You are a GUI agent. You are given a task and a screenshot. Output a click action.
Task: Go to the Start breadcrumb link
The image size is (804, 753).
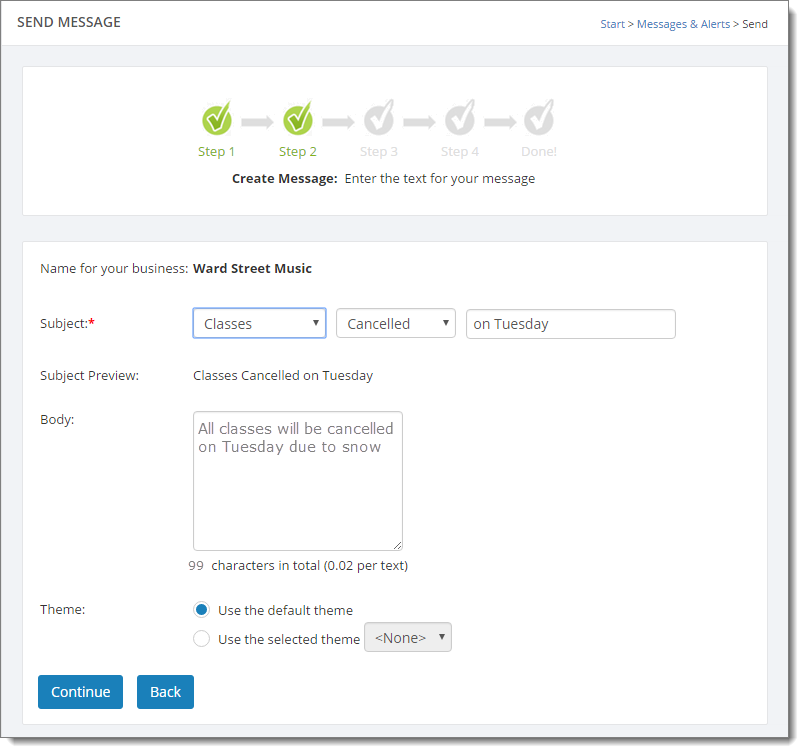click(612, 24)
